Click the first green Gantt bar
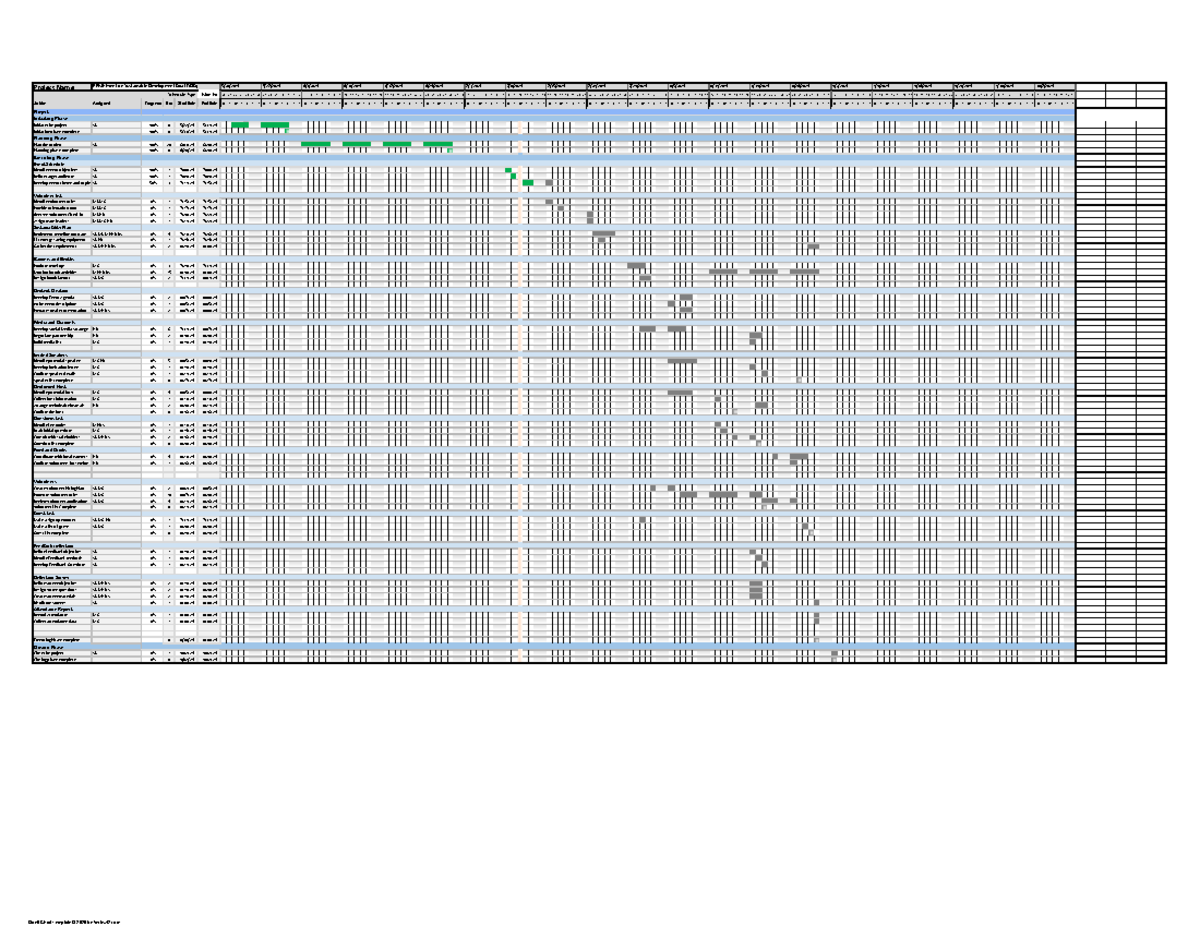 (238, 124)
